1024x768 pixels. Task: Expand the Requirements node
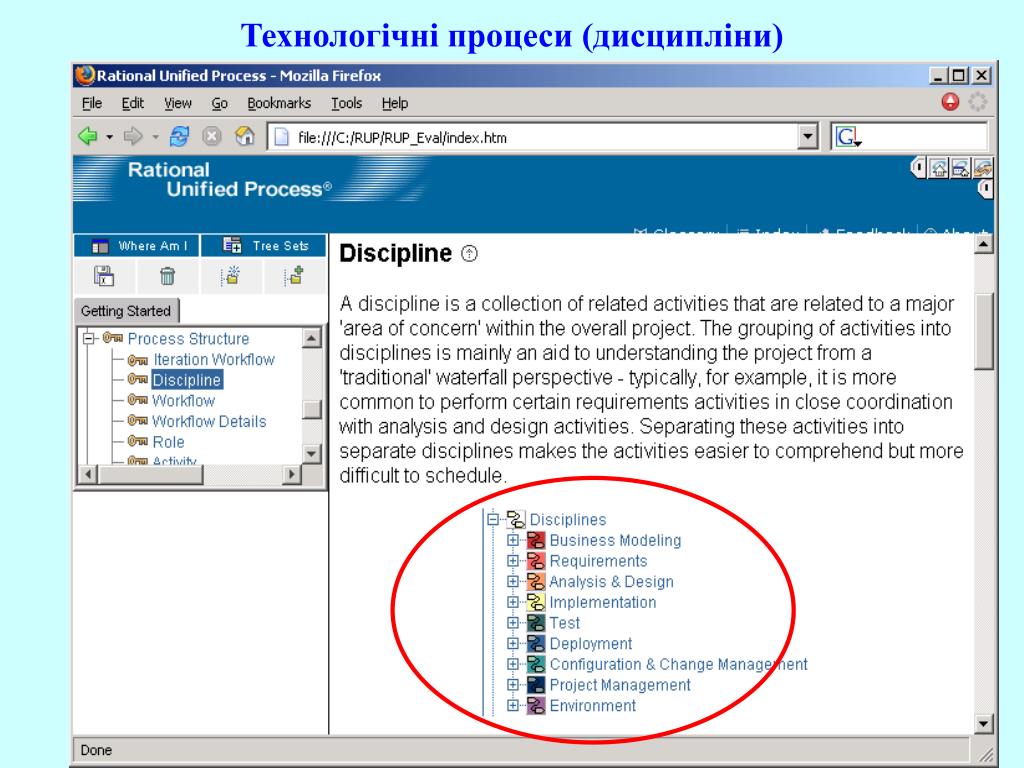(x=513, y=561)
